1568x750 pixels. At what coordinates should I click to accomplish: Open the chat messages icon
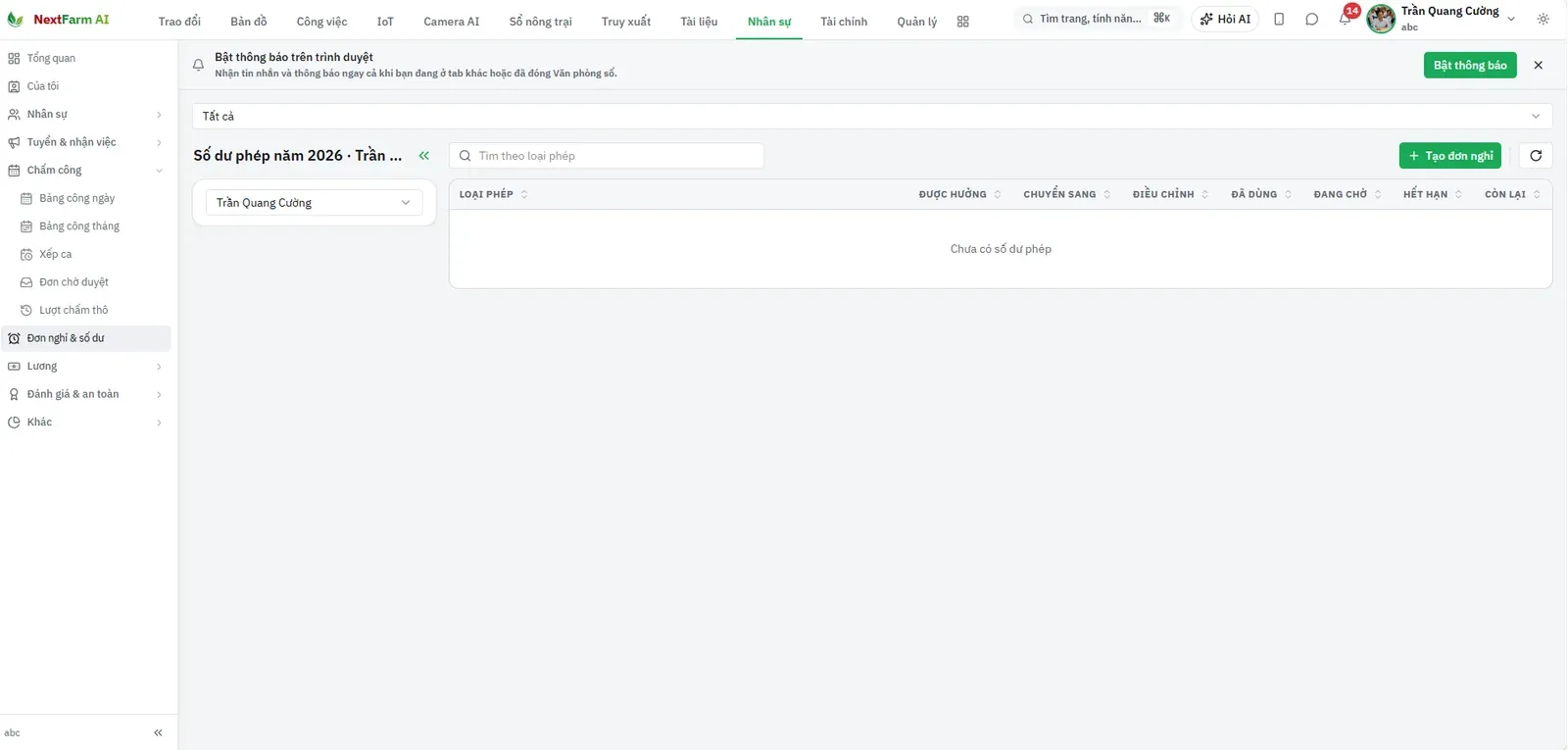point(1311,19)
